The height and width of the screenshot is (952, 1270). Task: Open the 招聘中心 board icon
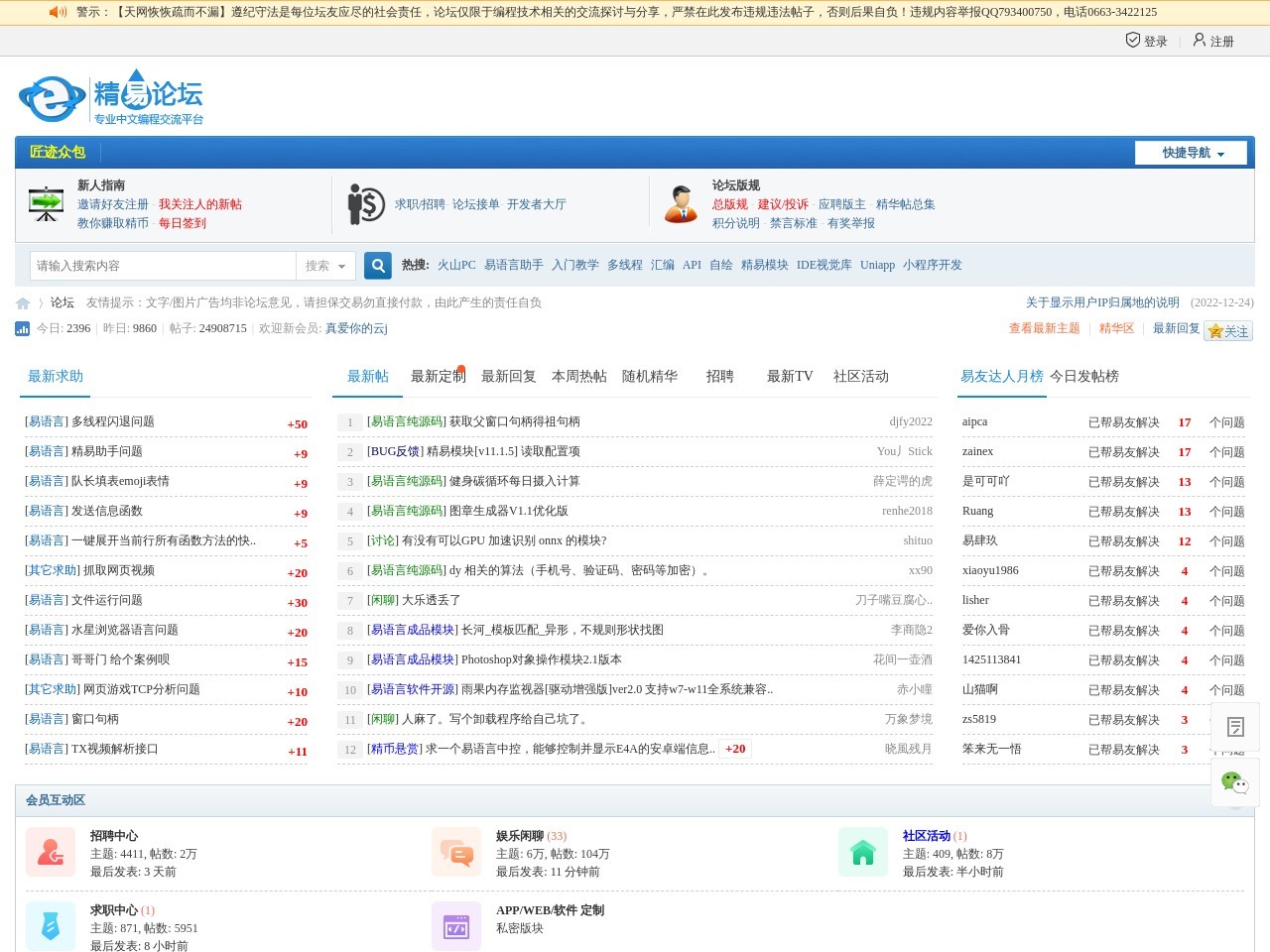51,852
